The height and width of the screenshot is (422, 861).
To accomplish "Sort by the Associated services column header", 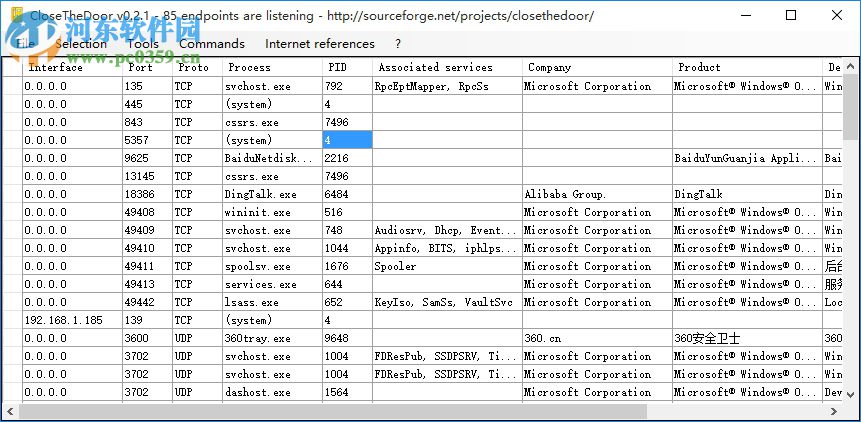I will pyautogui.click(x=447, y=67).
